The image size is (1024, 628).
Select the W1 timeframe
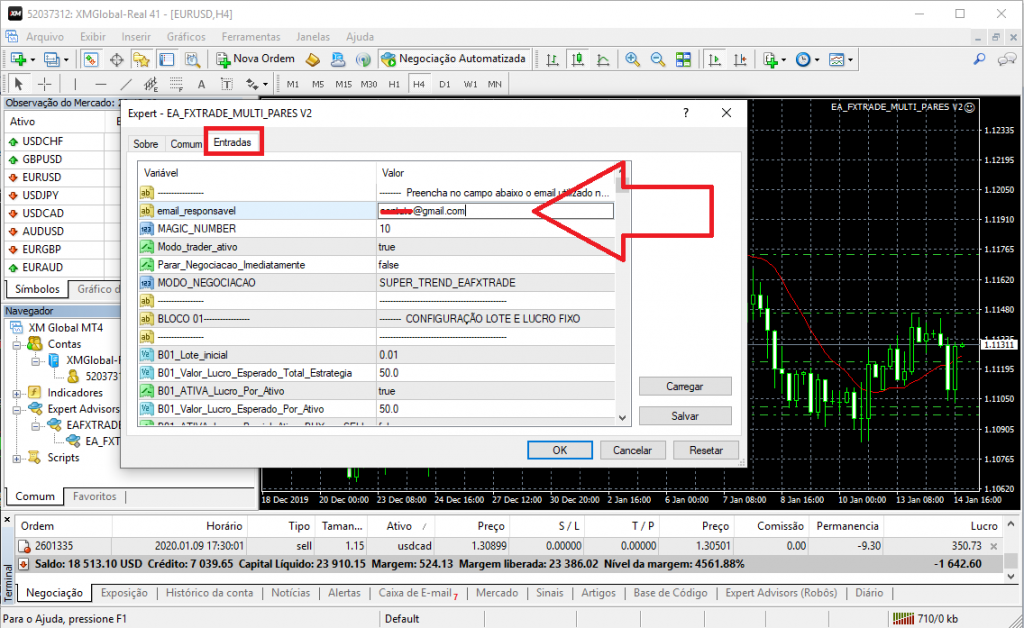click(470, 84)
